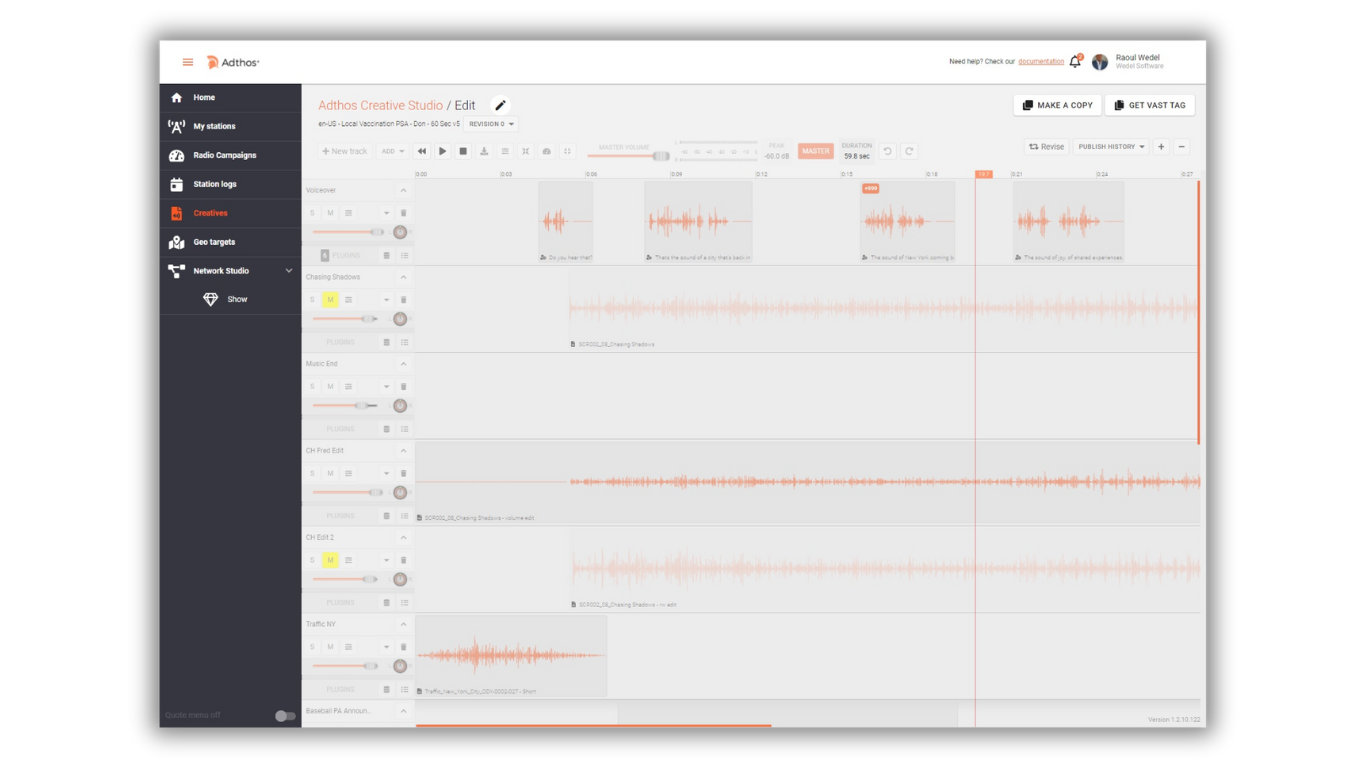Go to Home in the sidebar
This screenshot has width=1366, height=768.
click(230, 98)
